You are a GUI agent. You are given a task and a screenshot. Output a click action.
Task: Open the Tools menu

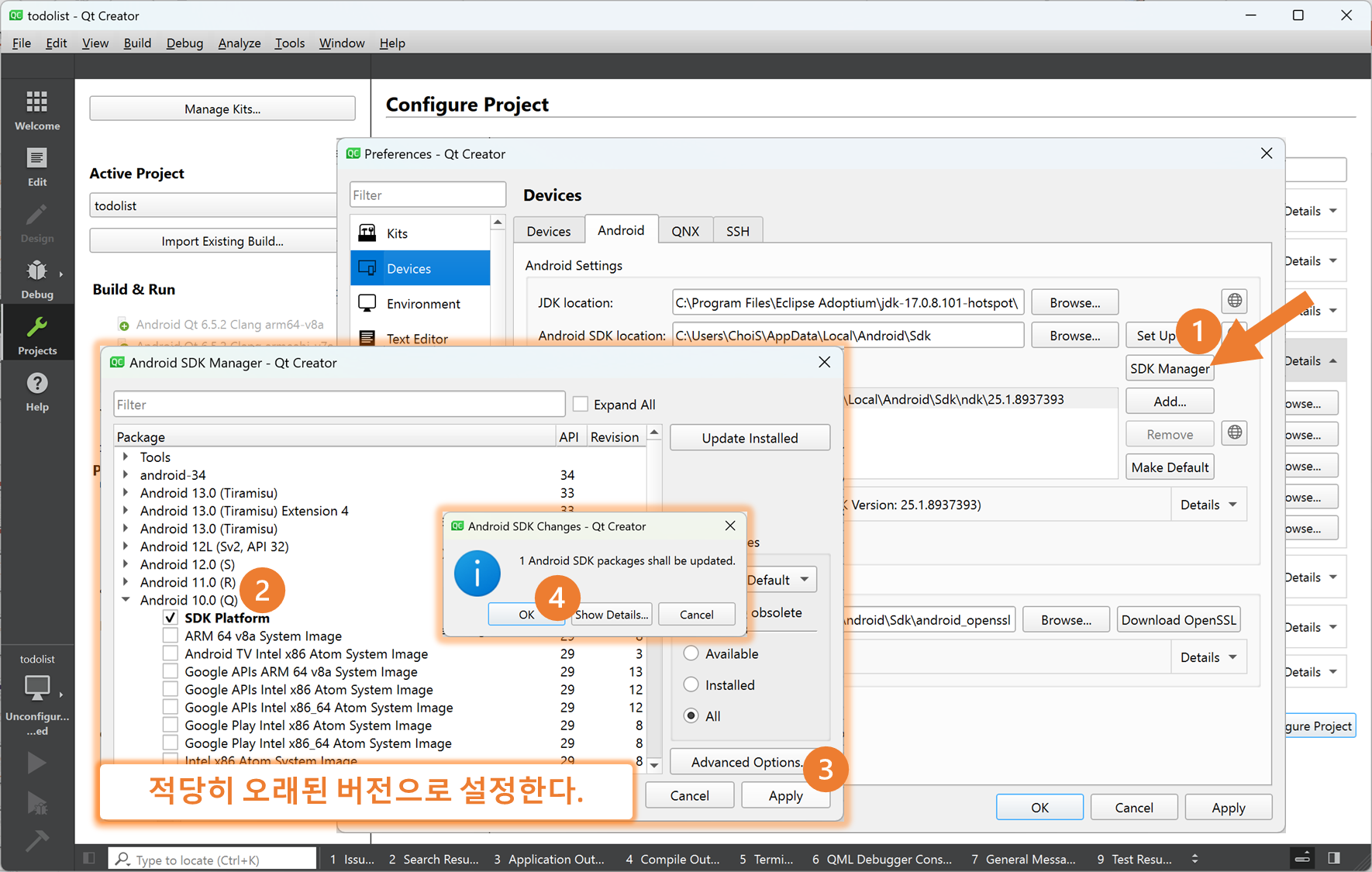pos(290,43)
